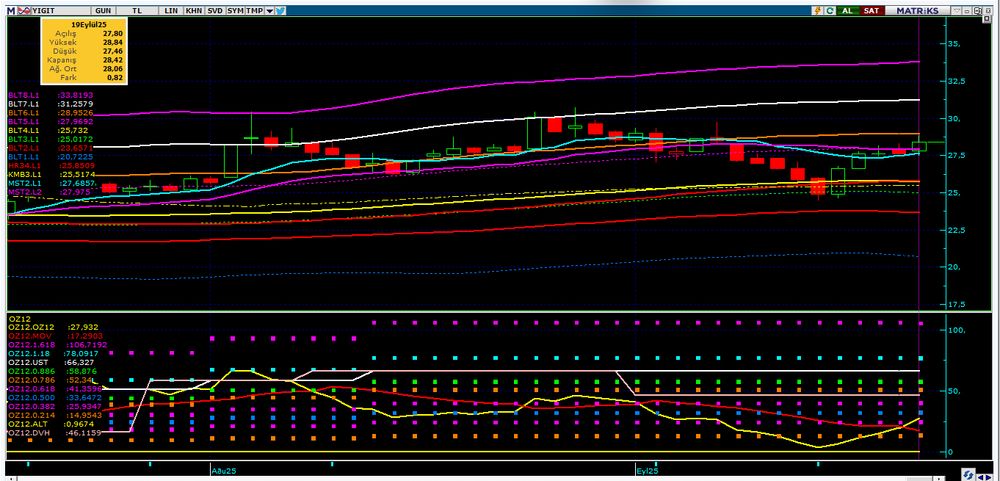Click the Ağu25 time axis label
Viewport: 1000px width, 481px height.
click(x=224, y=470)
